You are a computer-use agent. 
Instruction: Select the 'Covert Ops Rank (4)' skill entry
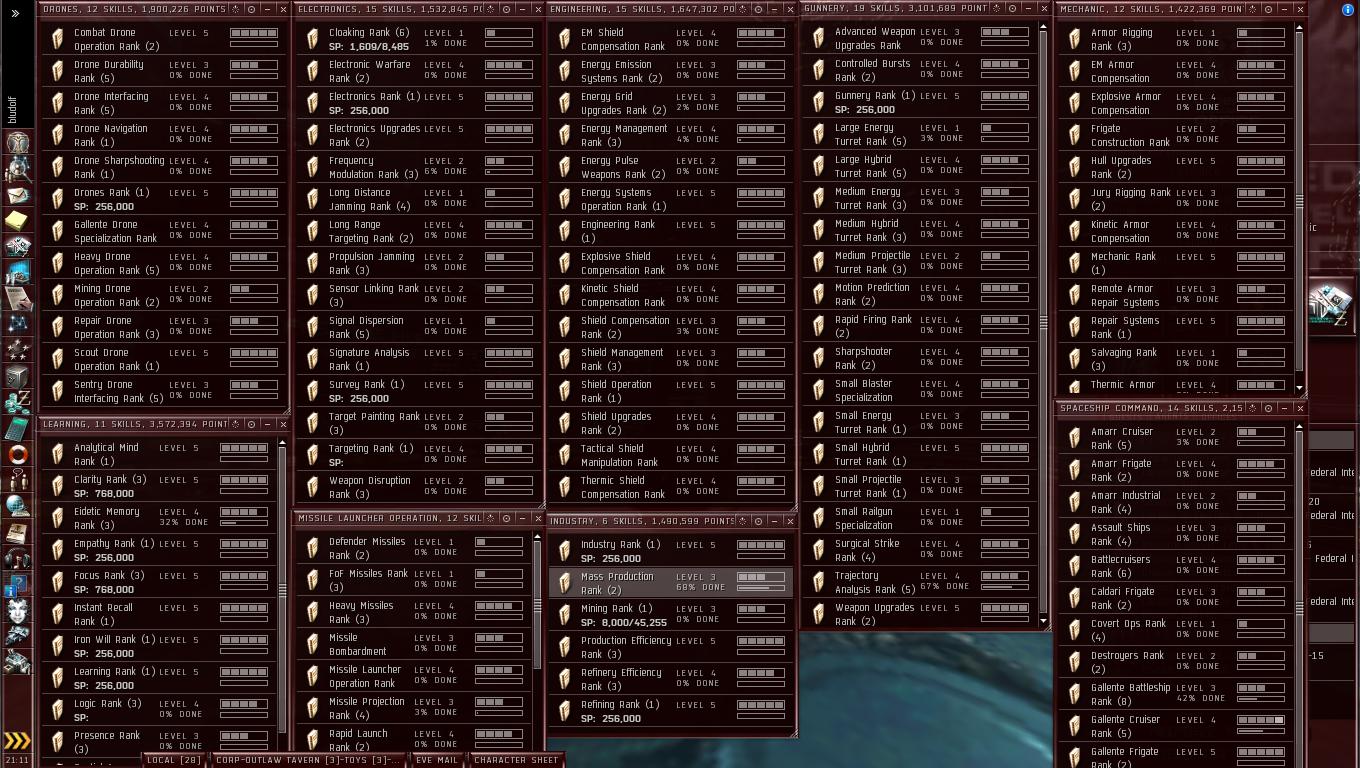tap(1176, 630)
